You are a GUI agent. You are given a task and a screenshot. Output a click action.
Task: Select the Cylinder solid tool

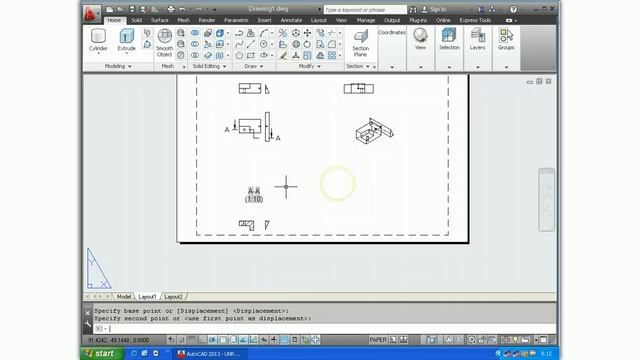(x=98, y=40)
